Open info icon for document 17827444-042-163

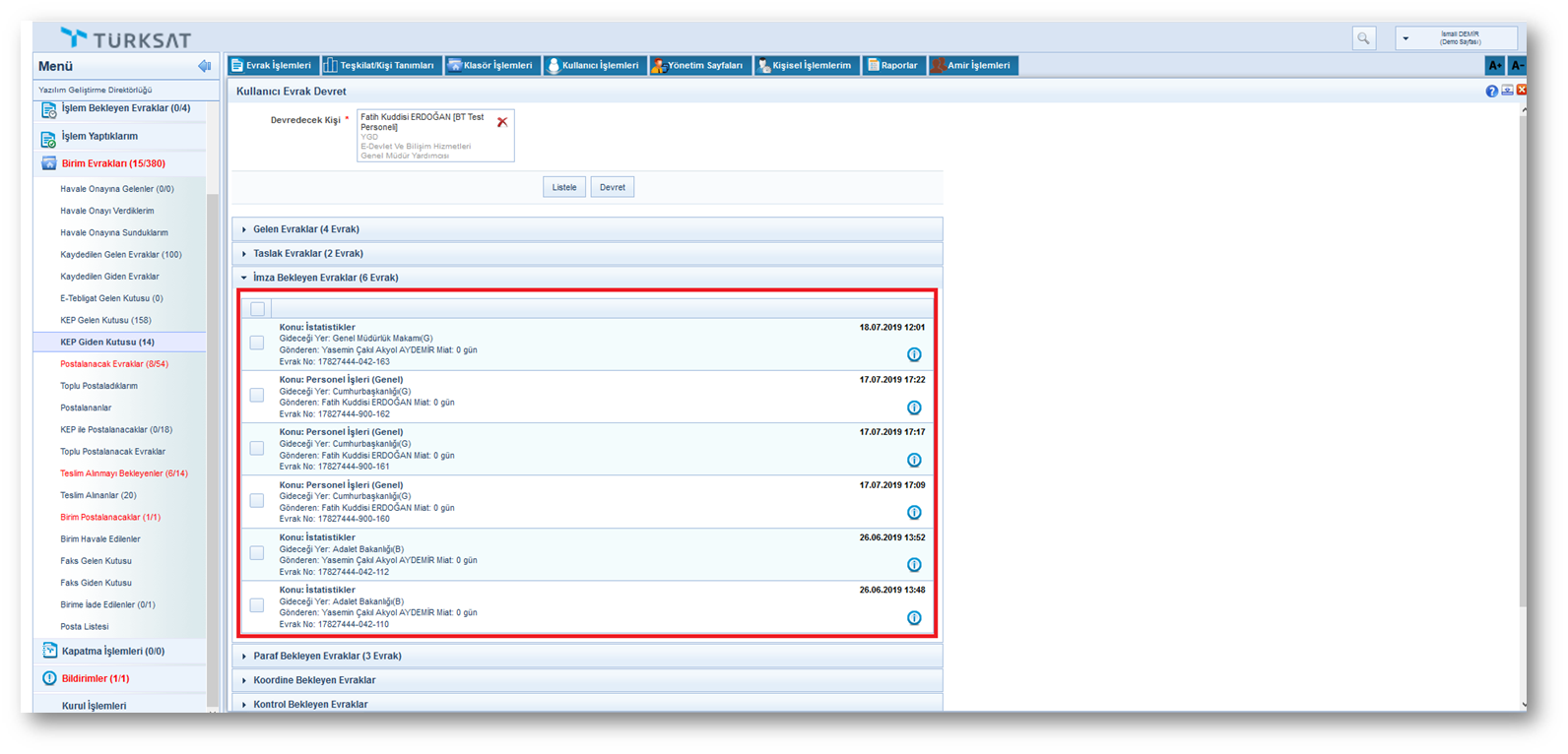click(914, 354)
